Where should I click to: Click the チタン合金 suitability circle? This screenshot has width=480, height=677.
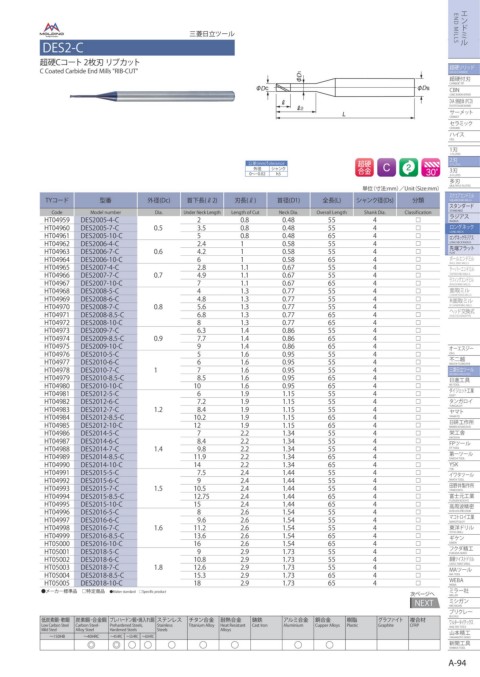click(x=203, y=645)
